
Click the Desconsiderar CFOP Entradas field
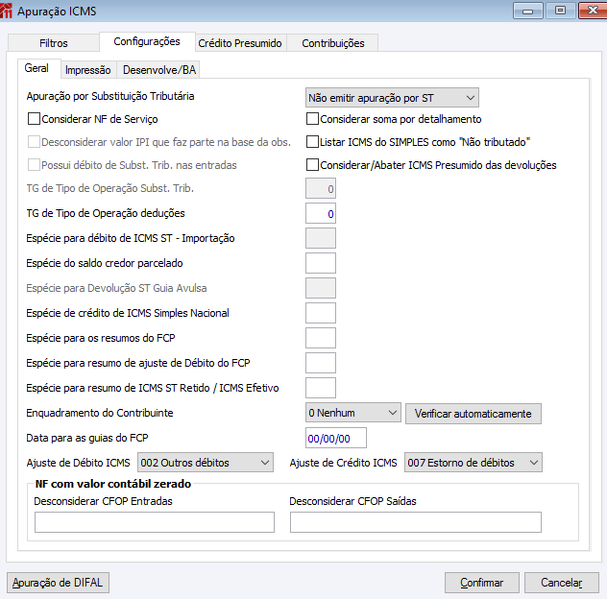pos(154,522)
